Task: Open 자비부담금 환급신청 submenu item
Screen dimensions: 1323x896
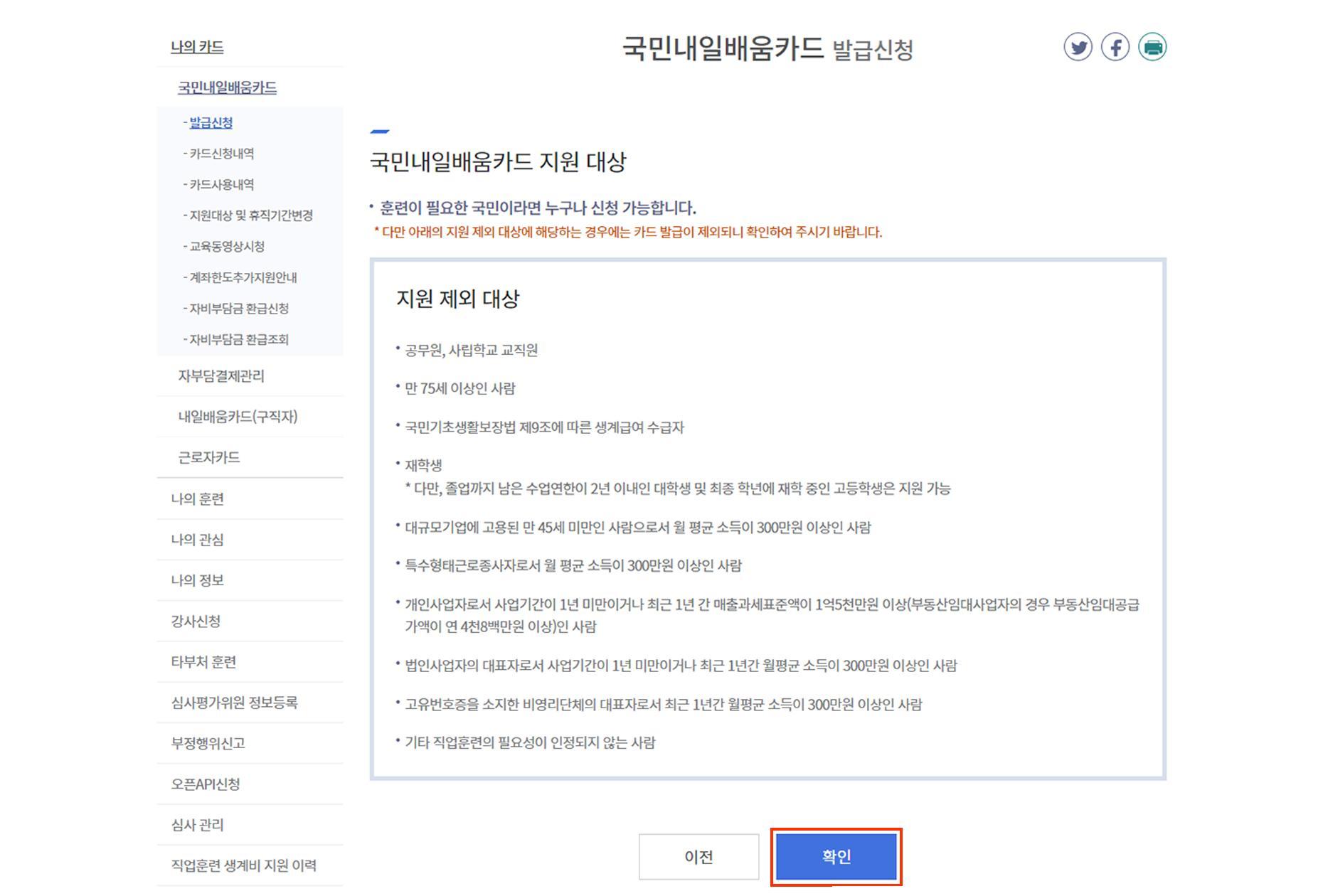Action: point(238,308)
